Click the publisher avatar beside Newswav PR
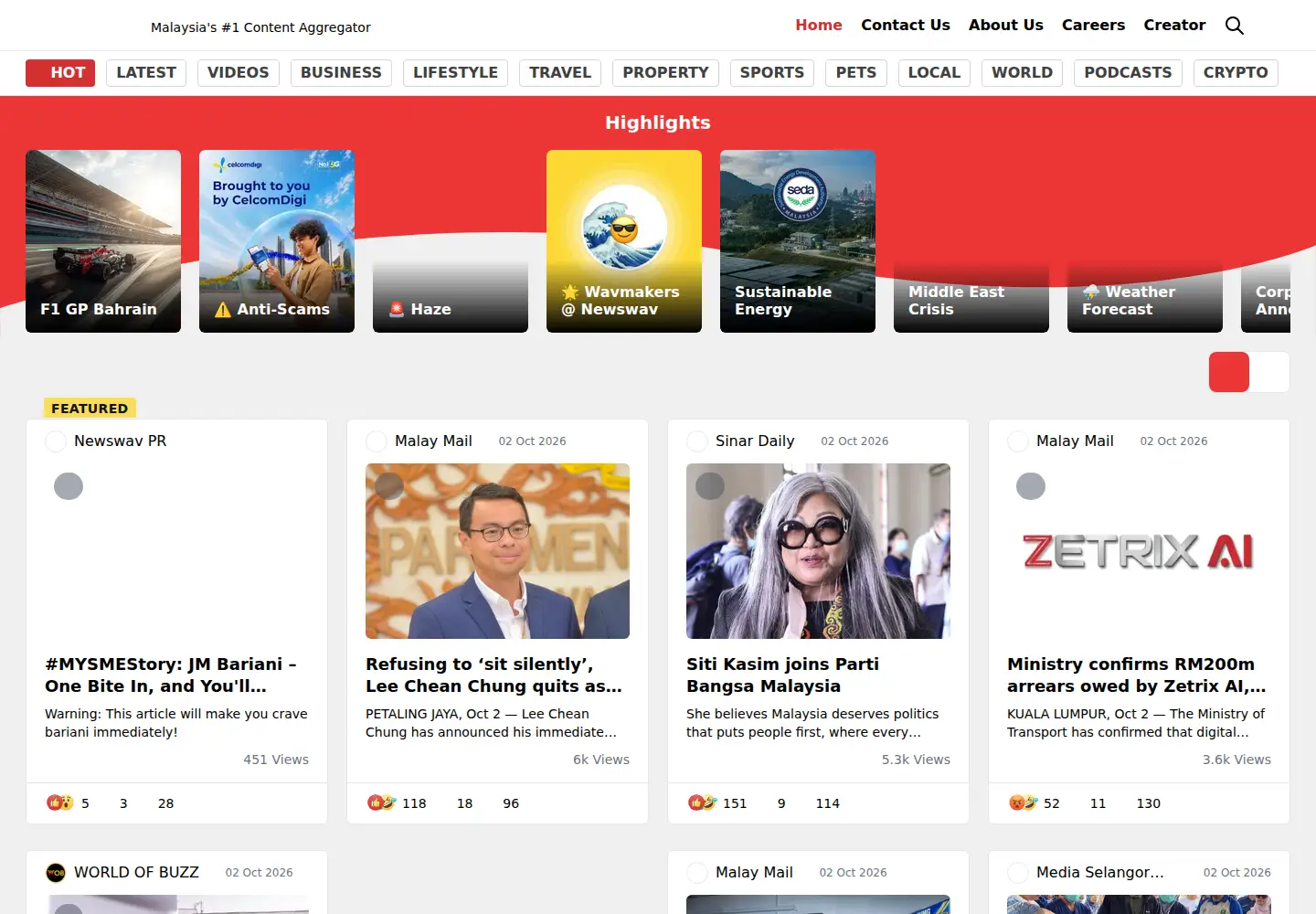 [56, 441]
